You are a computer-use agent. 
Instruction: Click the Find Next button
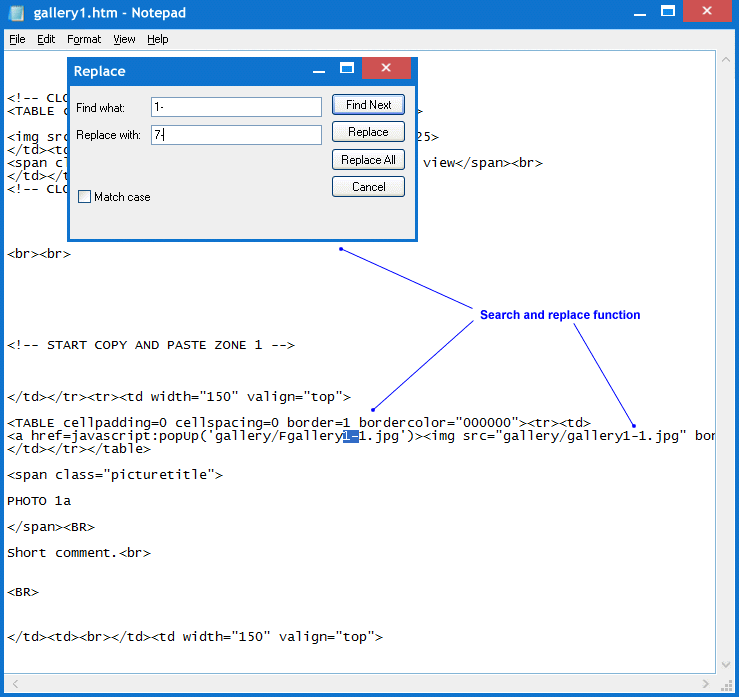click(368, 105)
